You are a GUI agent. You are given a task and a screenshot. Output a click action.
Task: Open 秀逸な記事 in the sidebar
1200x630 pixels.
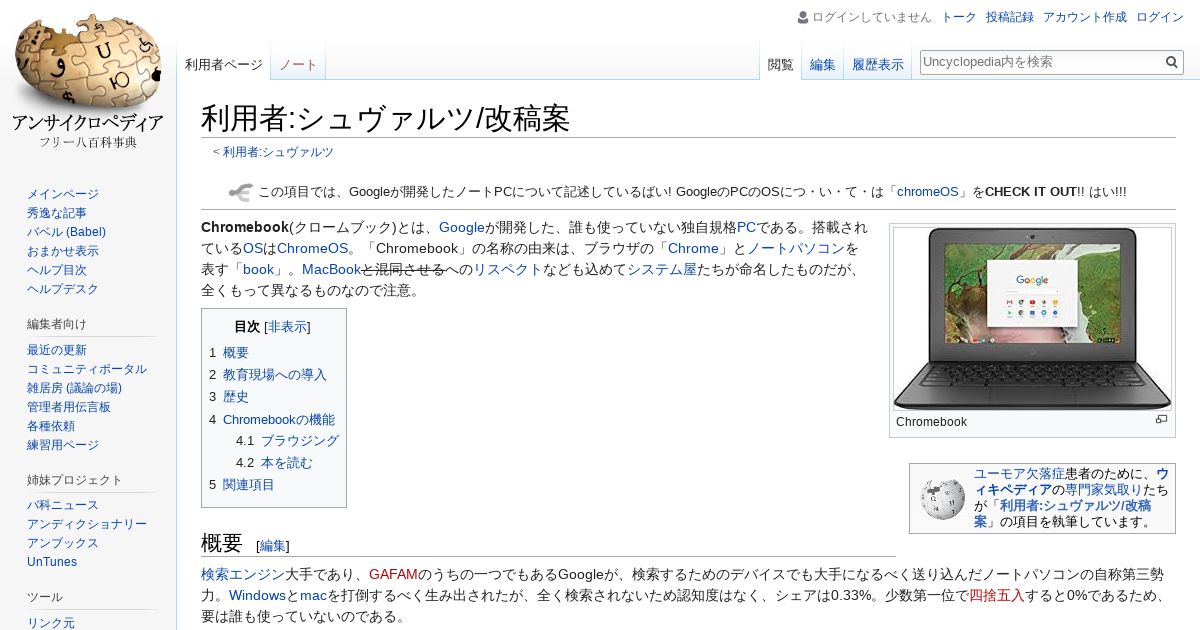(57, 213)
